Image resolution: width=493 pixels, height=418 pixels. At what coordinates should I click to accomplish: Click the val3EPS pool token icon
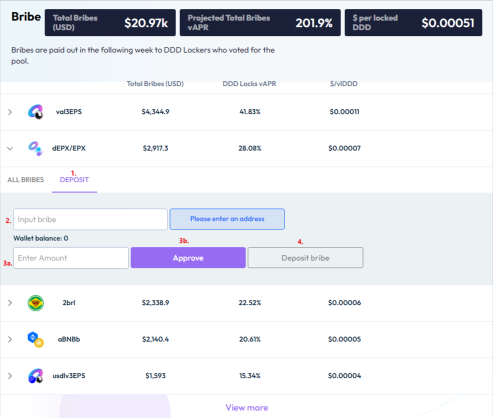point(36,112)
